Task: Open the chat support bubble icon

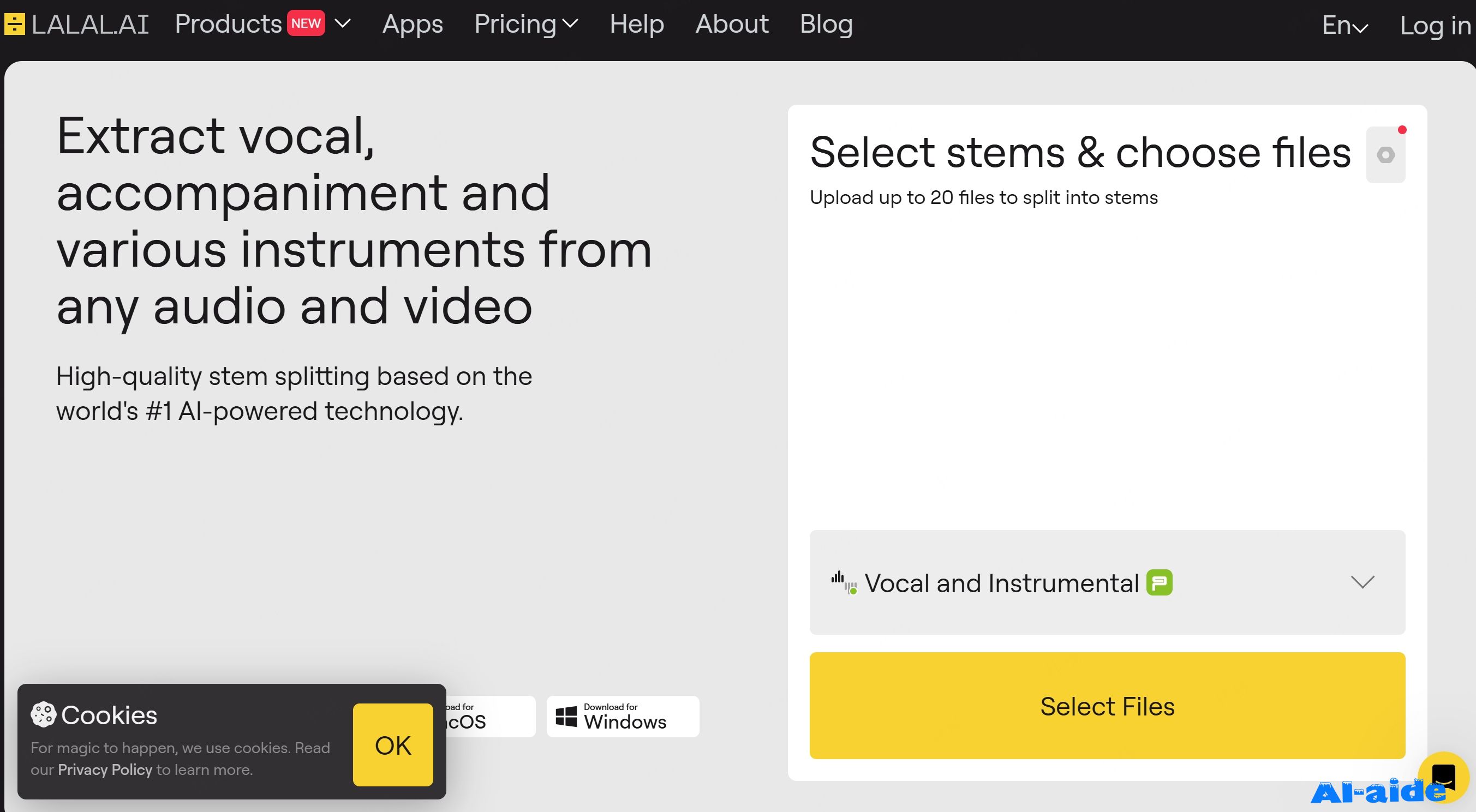Action: pos(1443,777)
